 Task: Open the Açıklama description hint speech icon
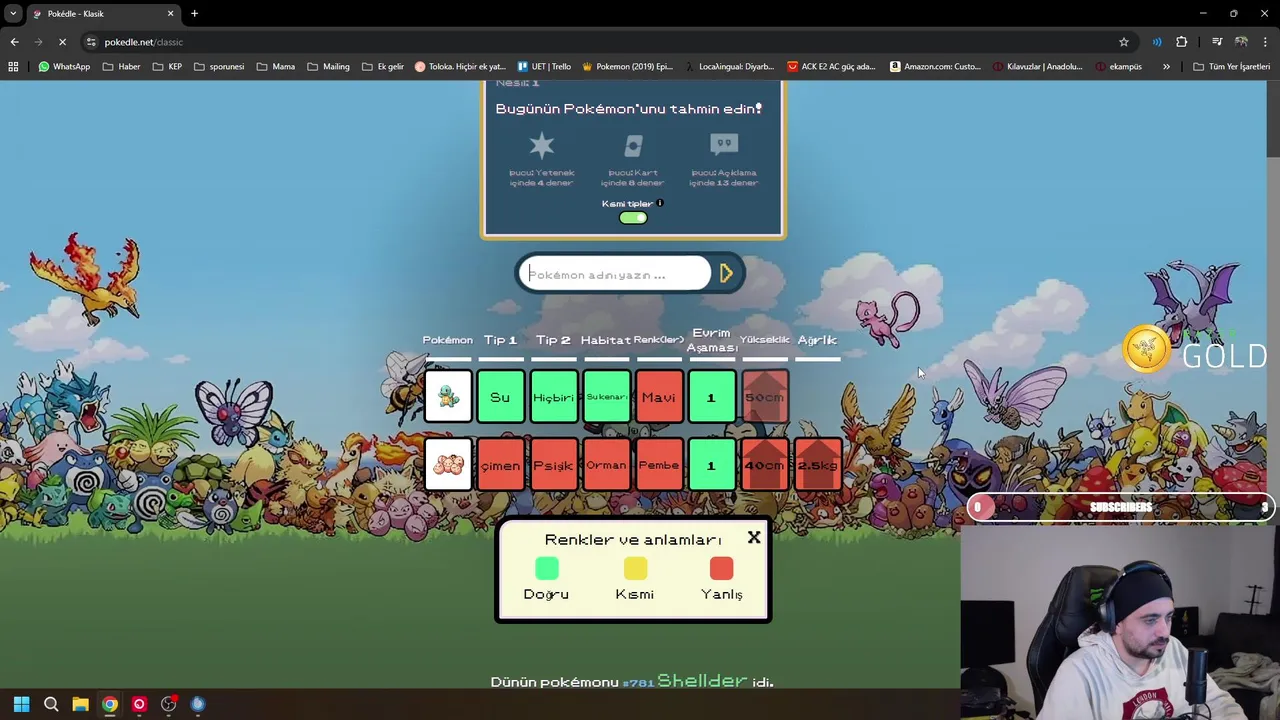pos(724,145)
